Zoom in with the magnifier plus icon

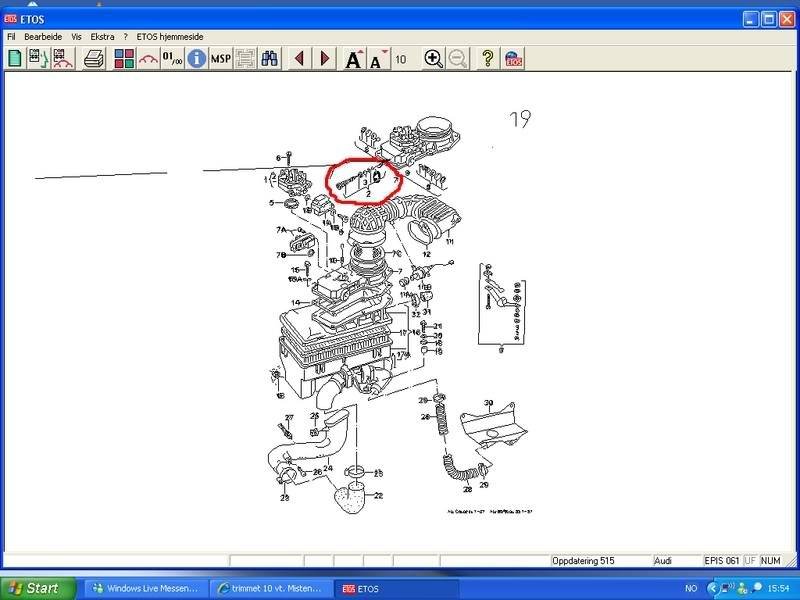click(433, 59)
